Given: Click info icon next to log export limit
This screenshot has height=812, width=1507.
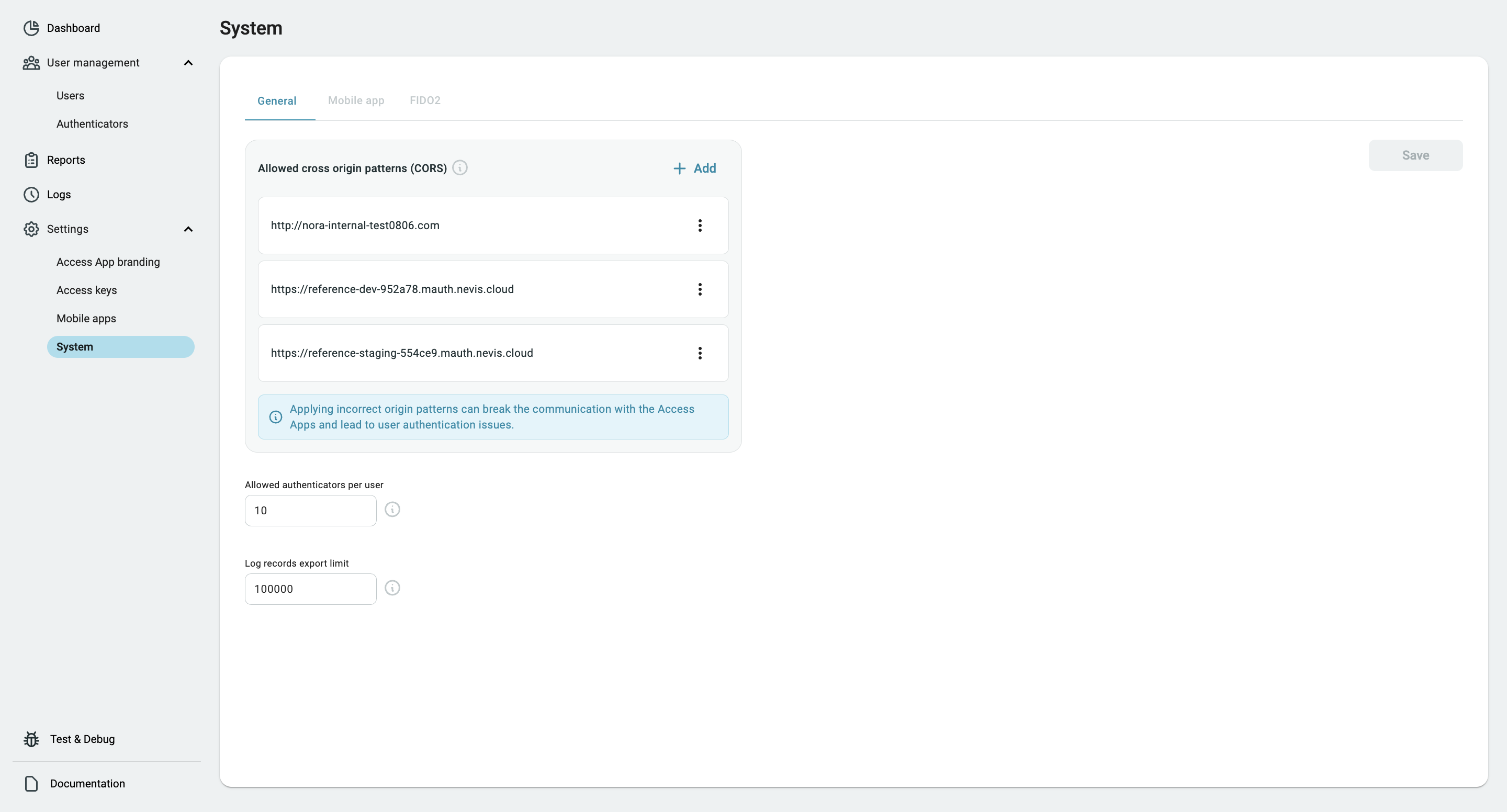Looking at the screenshot, I should click(x=392, y=588).
